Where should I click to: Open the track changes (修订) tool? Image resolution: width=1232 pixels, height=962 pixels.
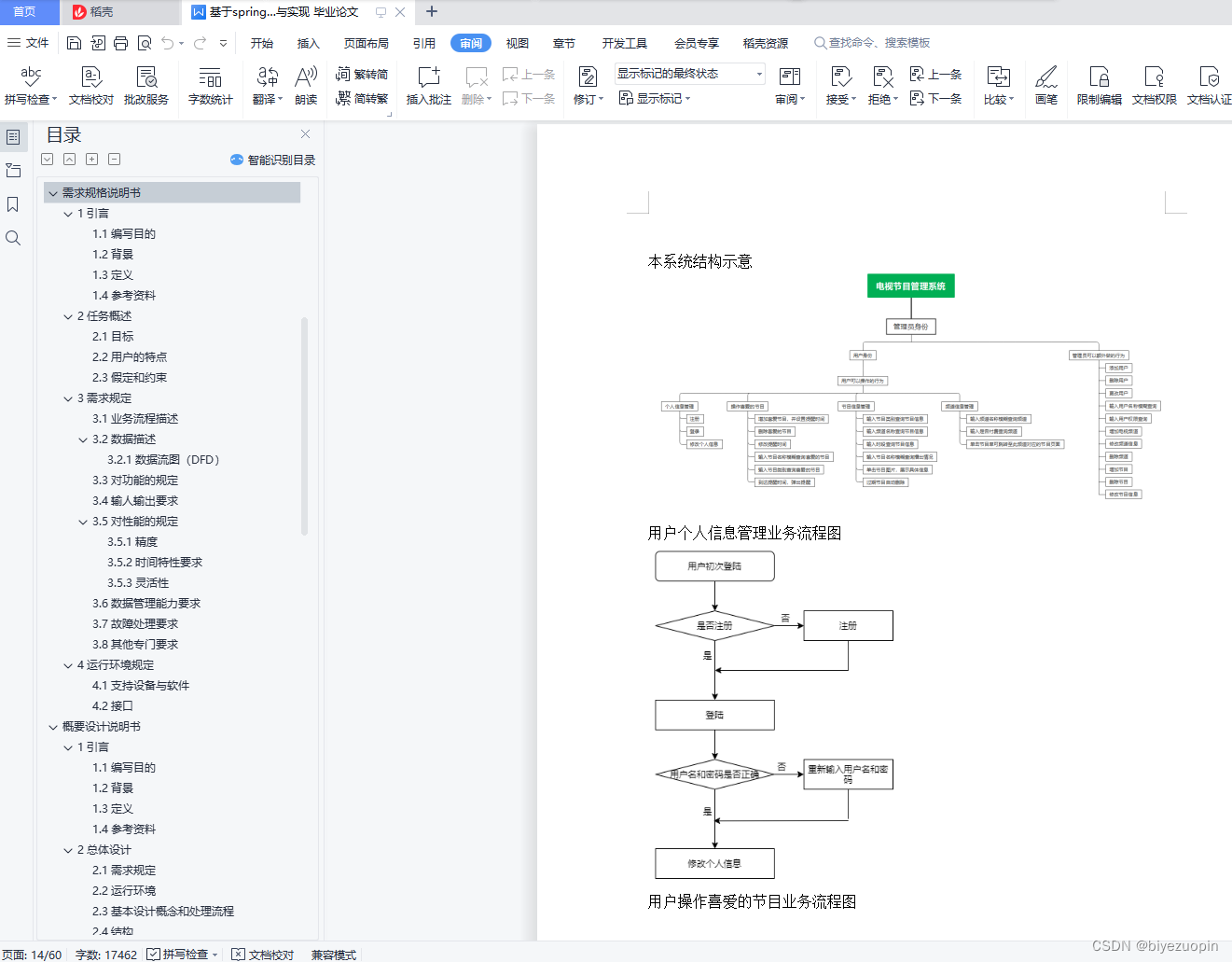[588, 85]
